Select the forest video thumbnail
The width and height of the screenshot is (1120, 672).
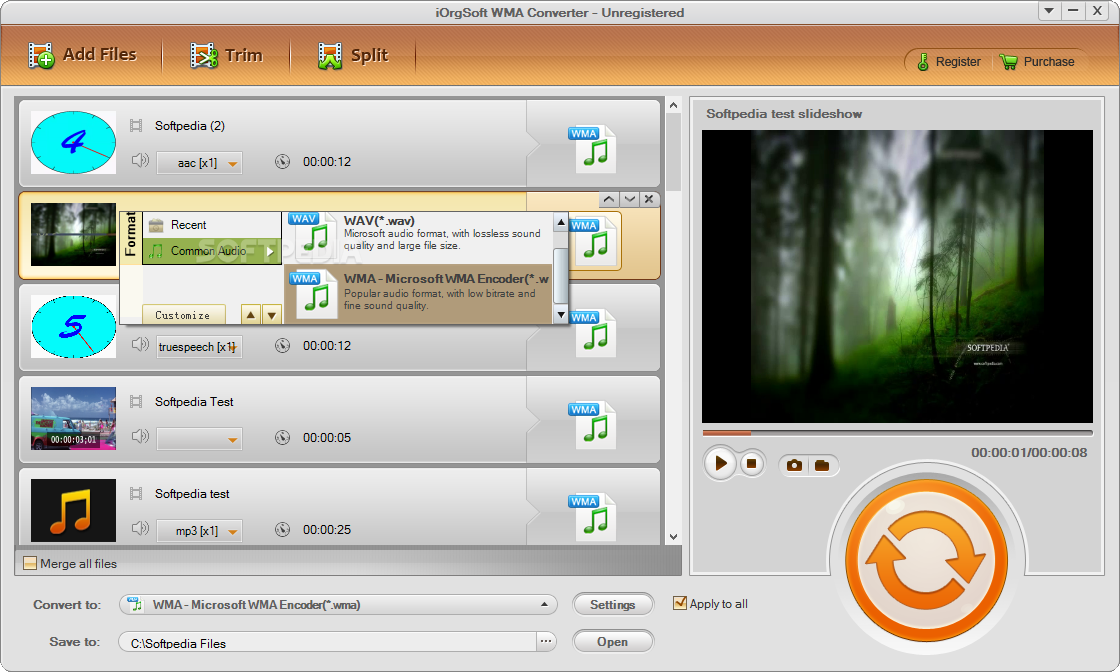pos(73,234)
